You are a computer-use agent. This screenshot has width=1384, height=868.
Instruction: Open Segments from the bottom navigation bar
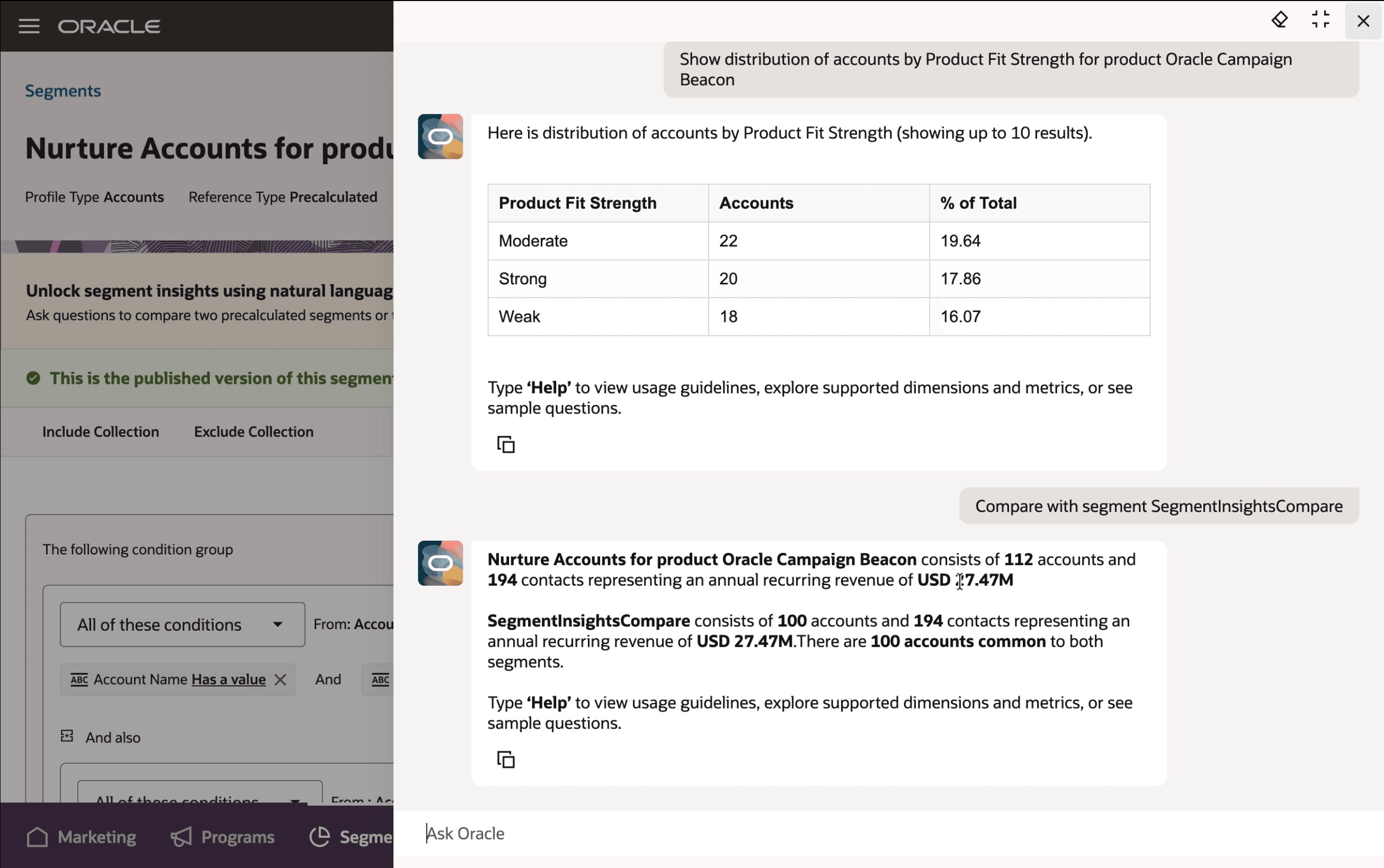pos(351,837)
